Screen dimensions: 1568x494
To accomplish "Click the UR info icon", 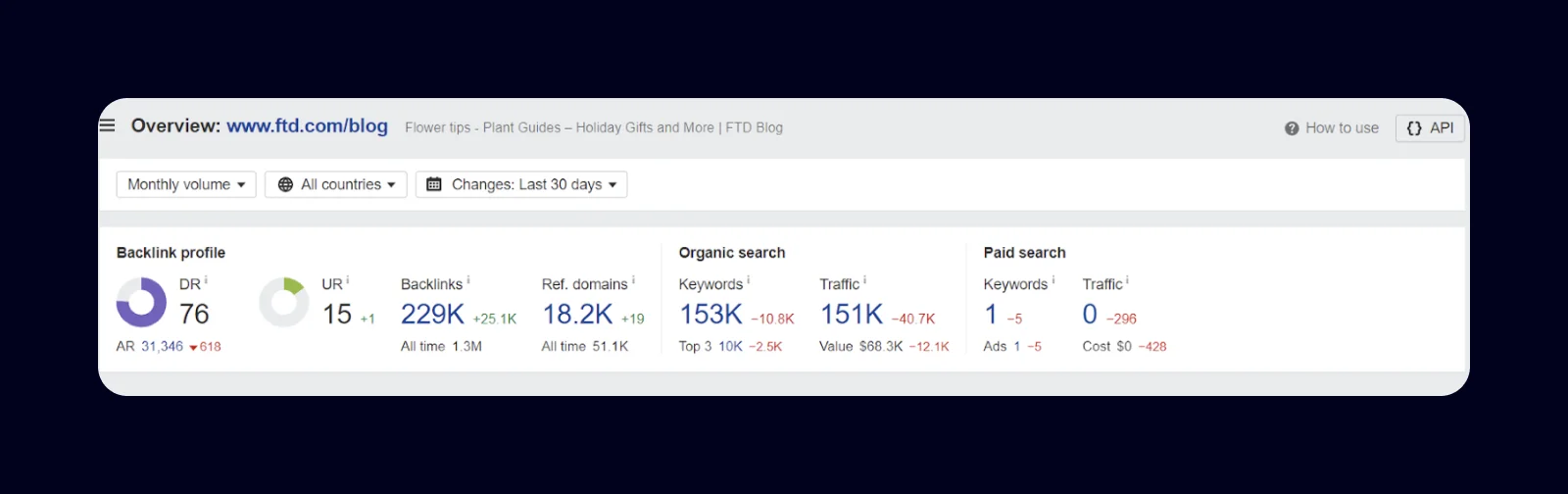I will click(x=348, y=280).
